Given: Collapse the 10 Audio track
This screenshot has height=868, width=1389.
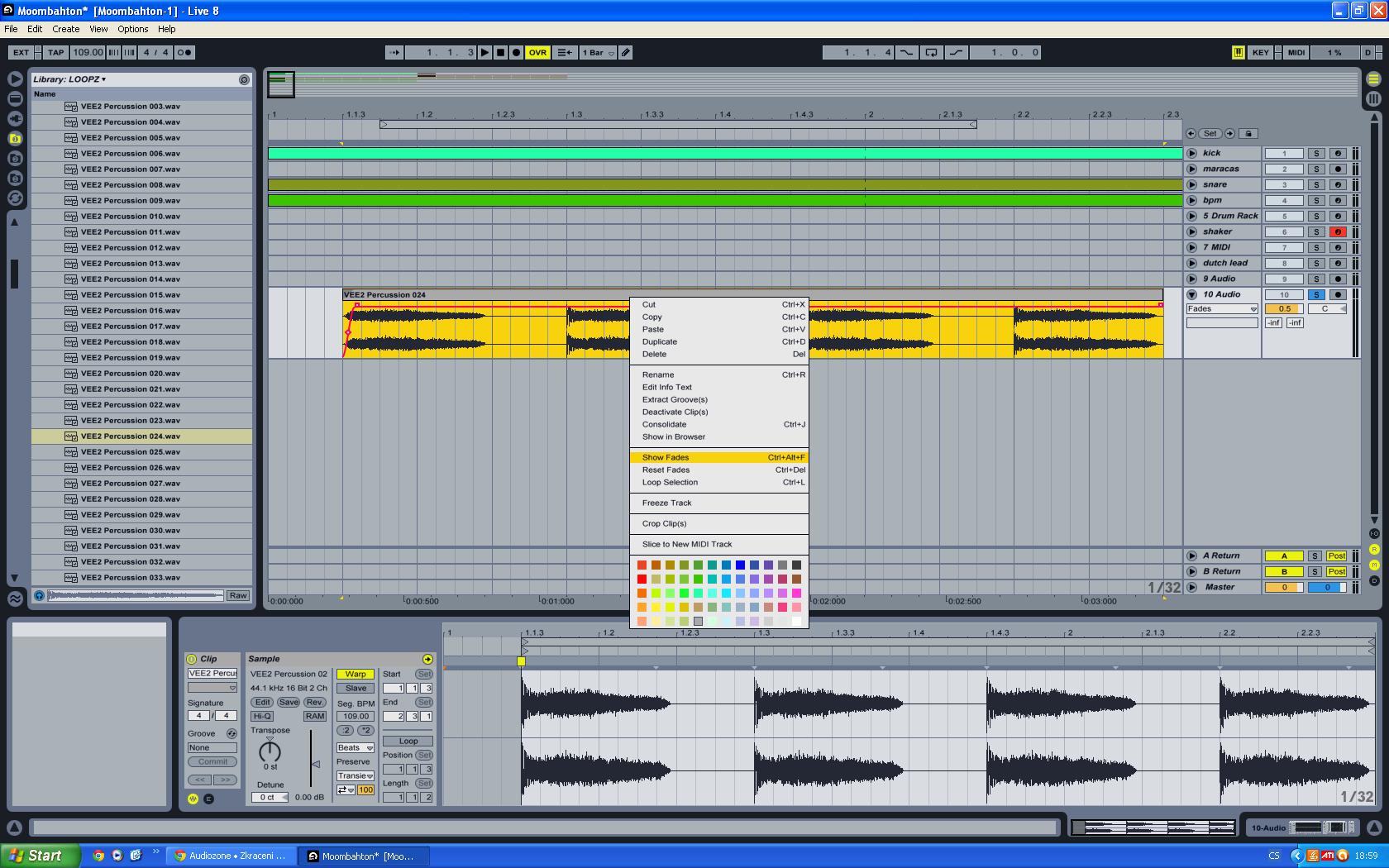Looking at the screenshot, I should click(x=1192, y=294).
